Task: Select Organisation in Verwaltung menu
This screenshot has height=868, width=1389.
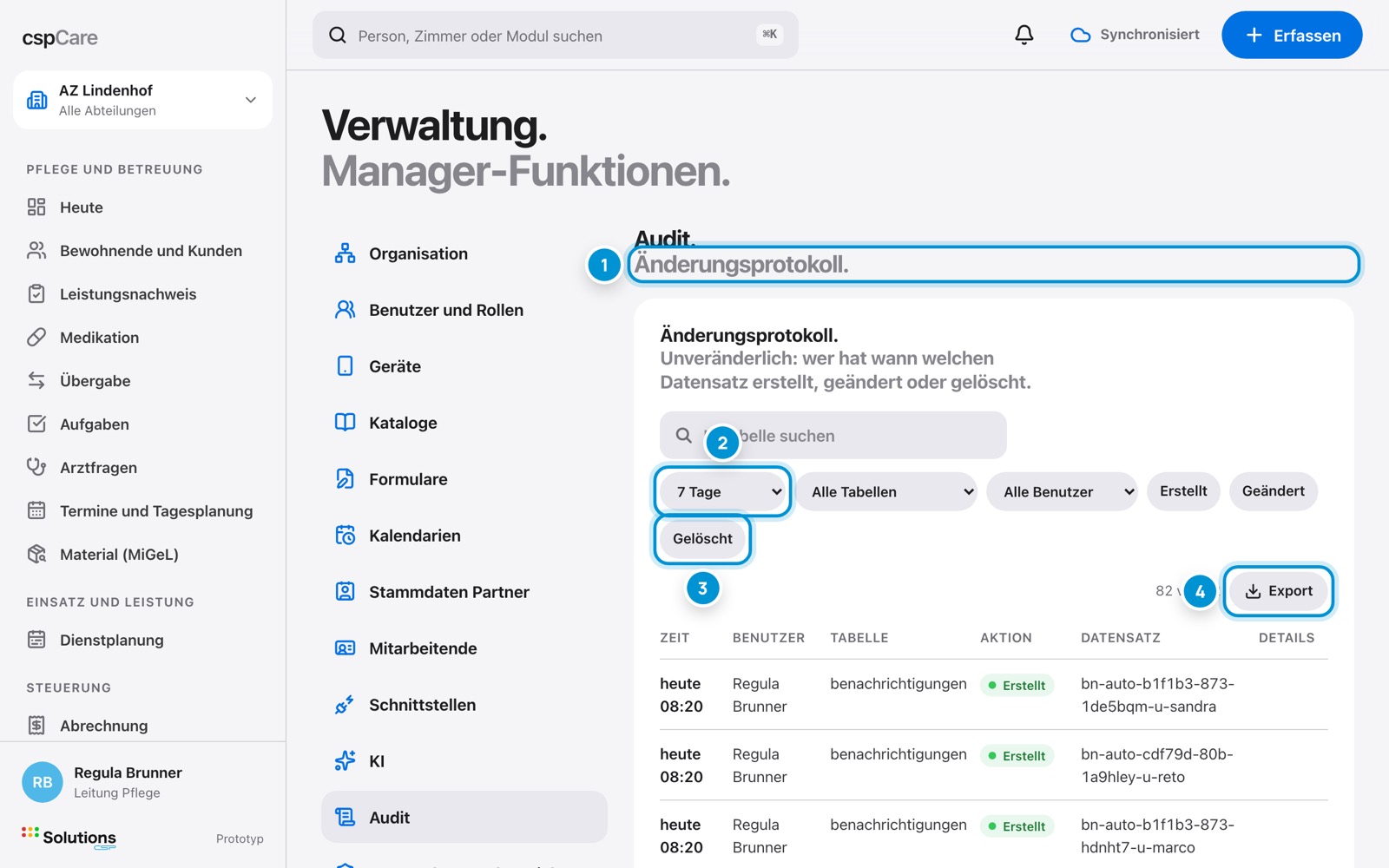Action: [464, 253]
